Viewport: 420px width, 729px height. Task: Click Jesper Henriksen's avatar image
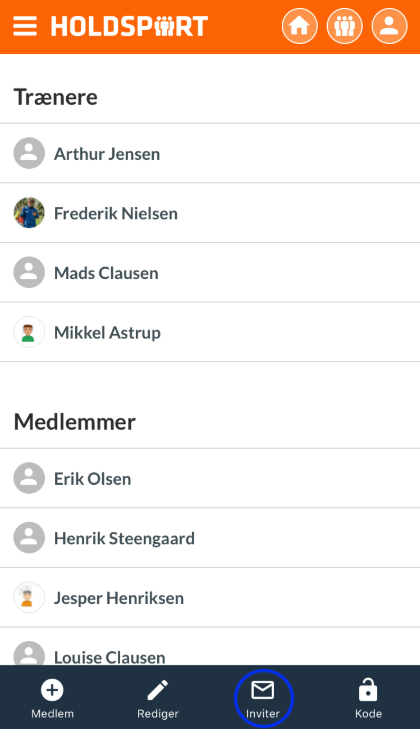tap(29, 597)
